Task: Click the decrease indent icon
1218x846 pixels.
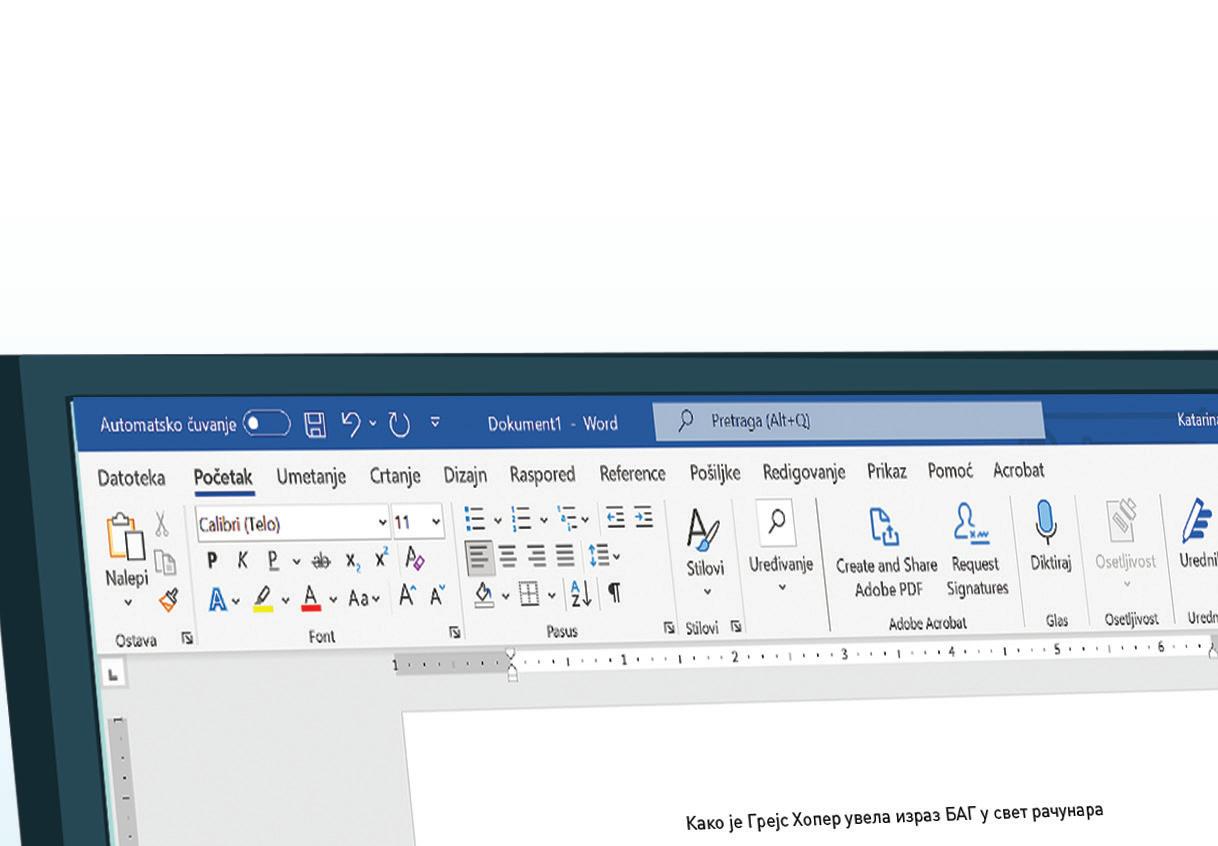Action: pyautogui.click(x=615, y=517)
